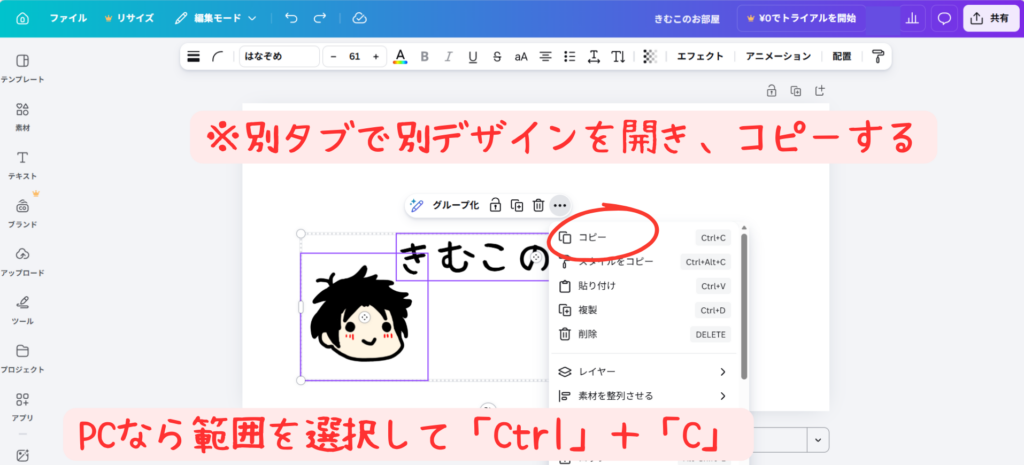Toggle the bulleted list

point(569,56)
